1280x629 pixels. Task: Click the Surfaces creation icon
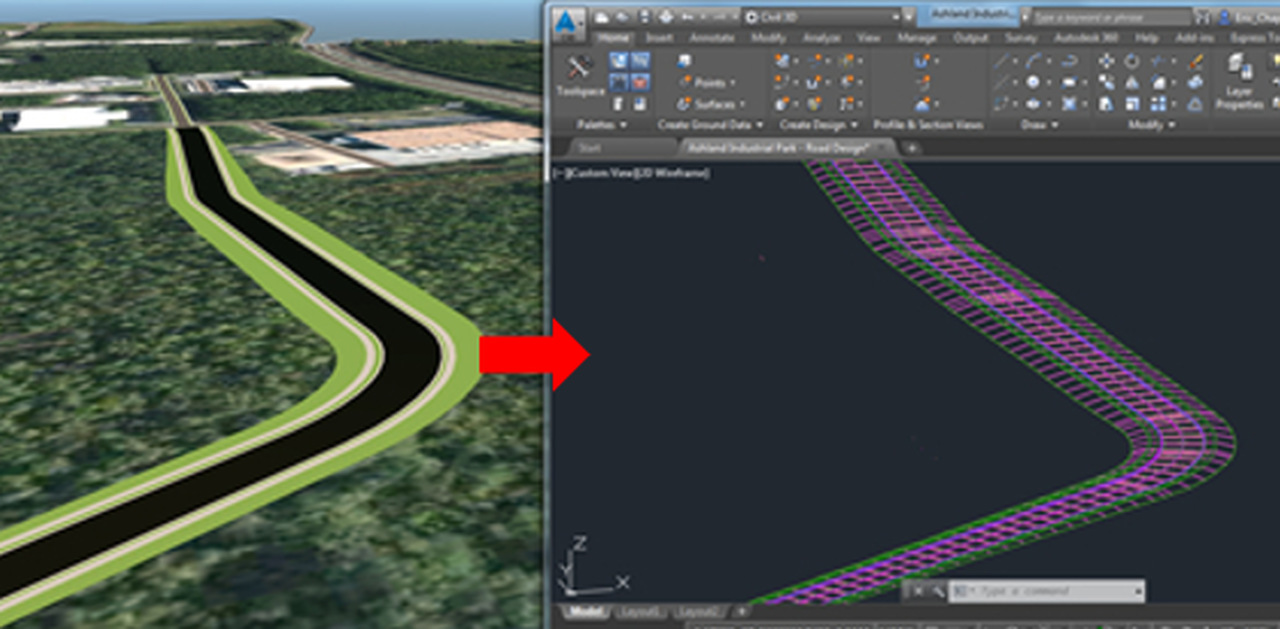coord(686,104)
